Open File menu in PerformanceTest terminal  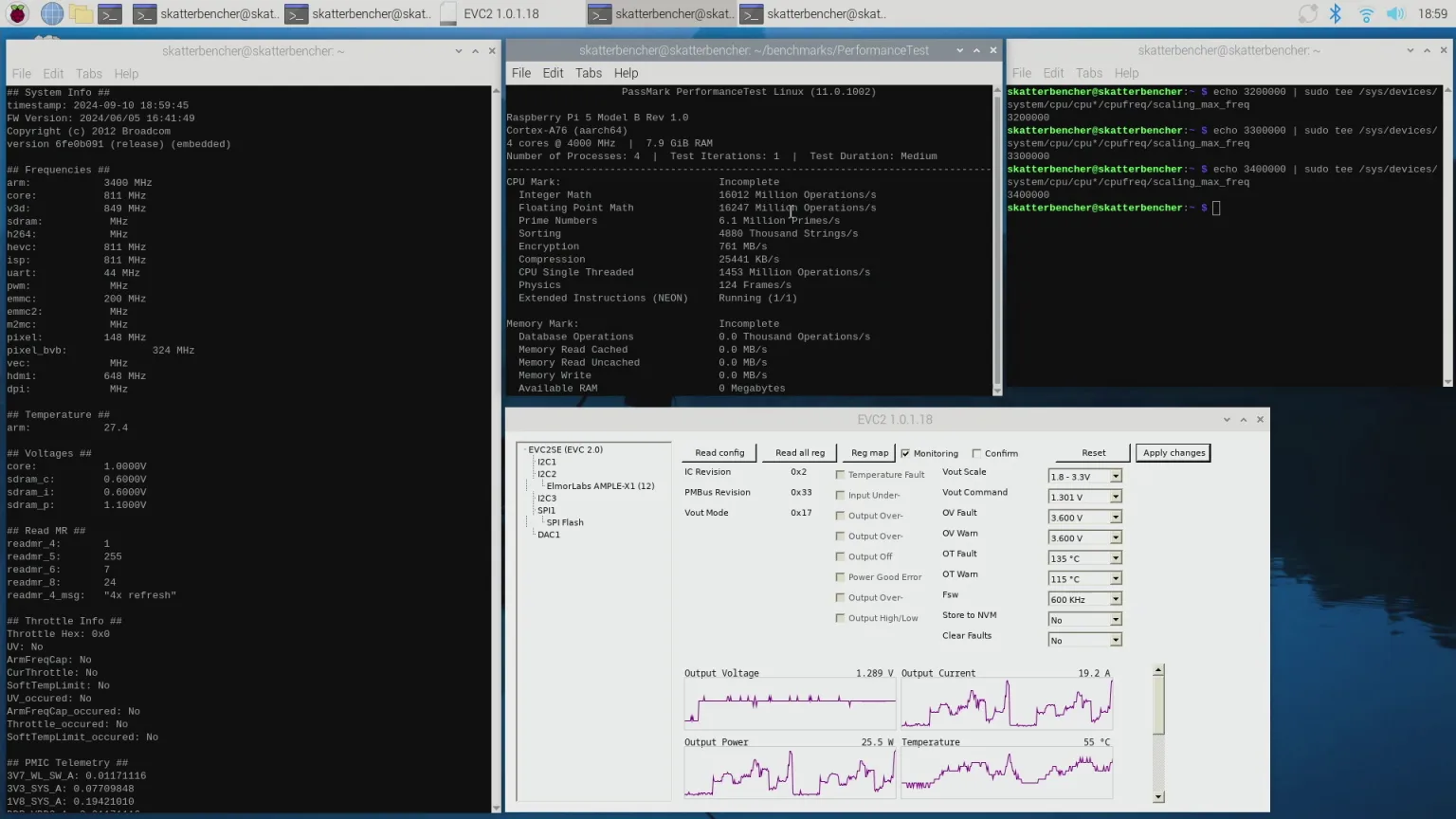point(521,73)
